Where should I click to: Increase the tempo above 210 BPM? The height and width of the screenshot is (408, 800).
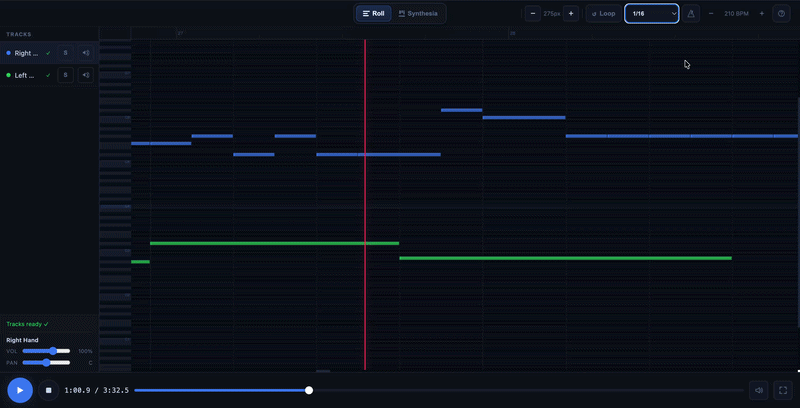click(762, 14)
